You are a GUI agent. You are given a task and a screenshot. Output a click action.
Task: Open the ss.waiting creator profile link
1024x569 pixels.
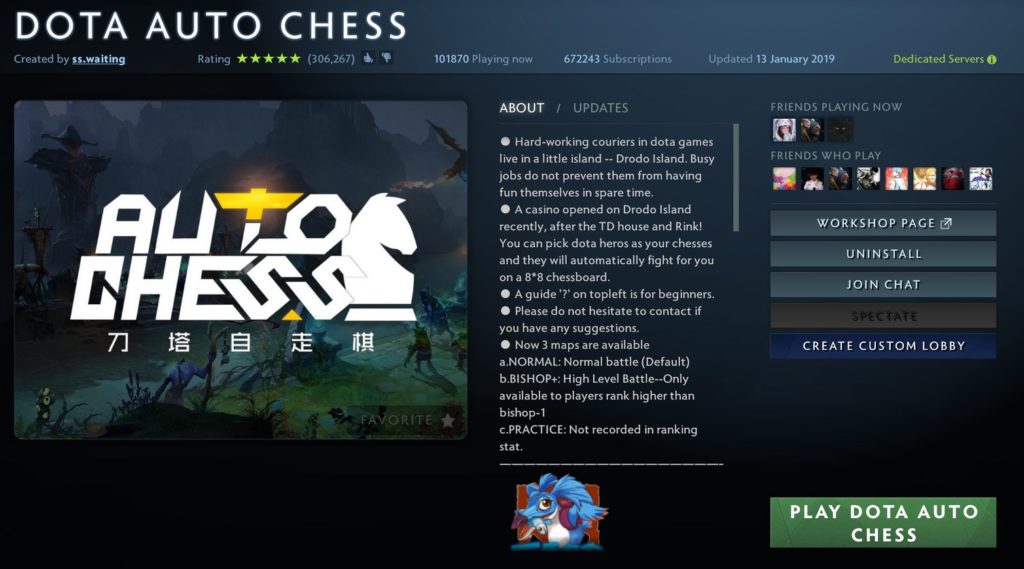pyautogui.click(x=99, y=59)
